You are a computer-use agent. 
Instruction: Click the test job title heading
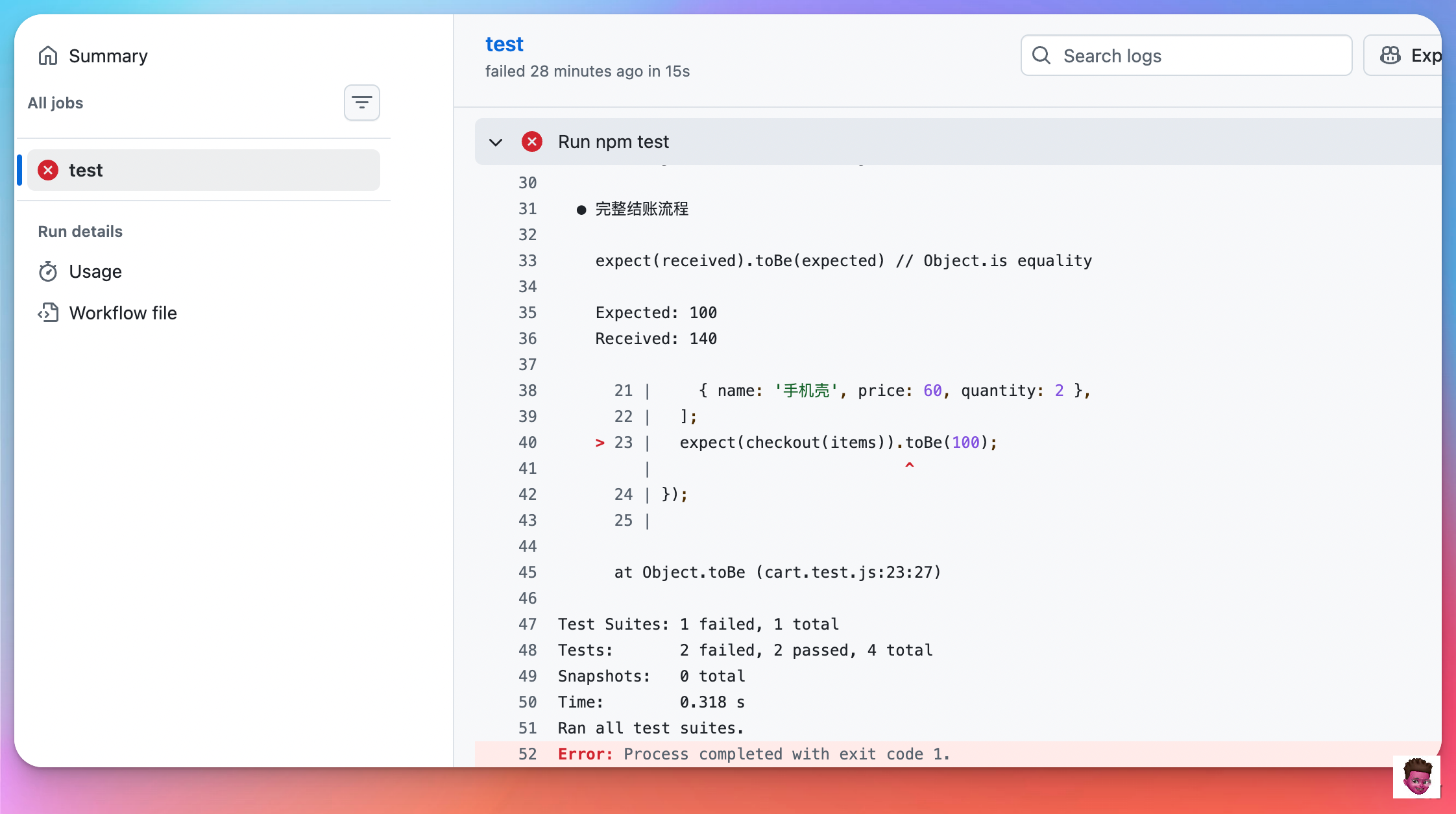click(504, 44)
